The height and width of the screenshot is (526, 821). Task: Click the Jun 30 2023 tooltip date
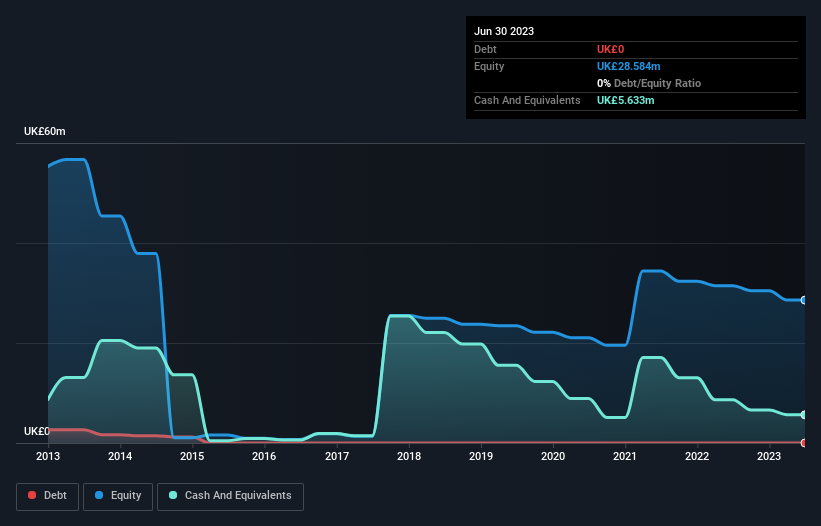point(504,31)
